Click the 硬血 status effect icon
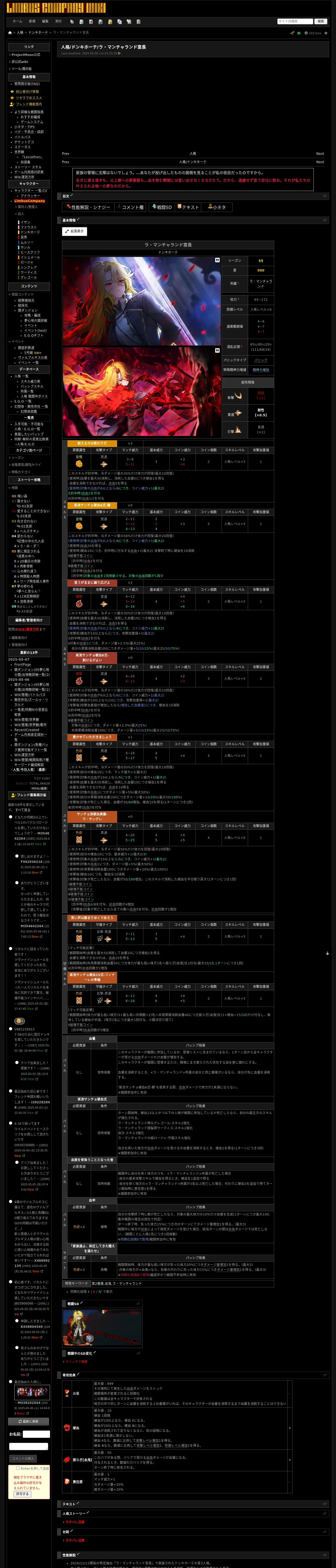Image resolution: width=336 pixels, height=1568 pixels. point(67,1427)
